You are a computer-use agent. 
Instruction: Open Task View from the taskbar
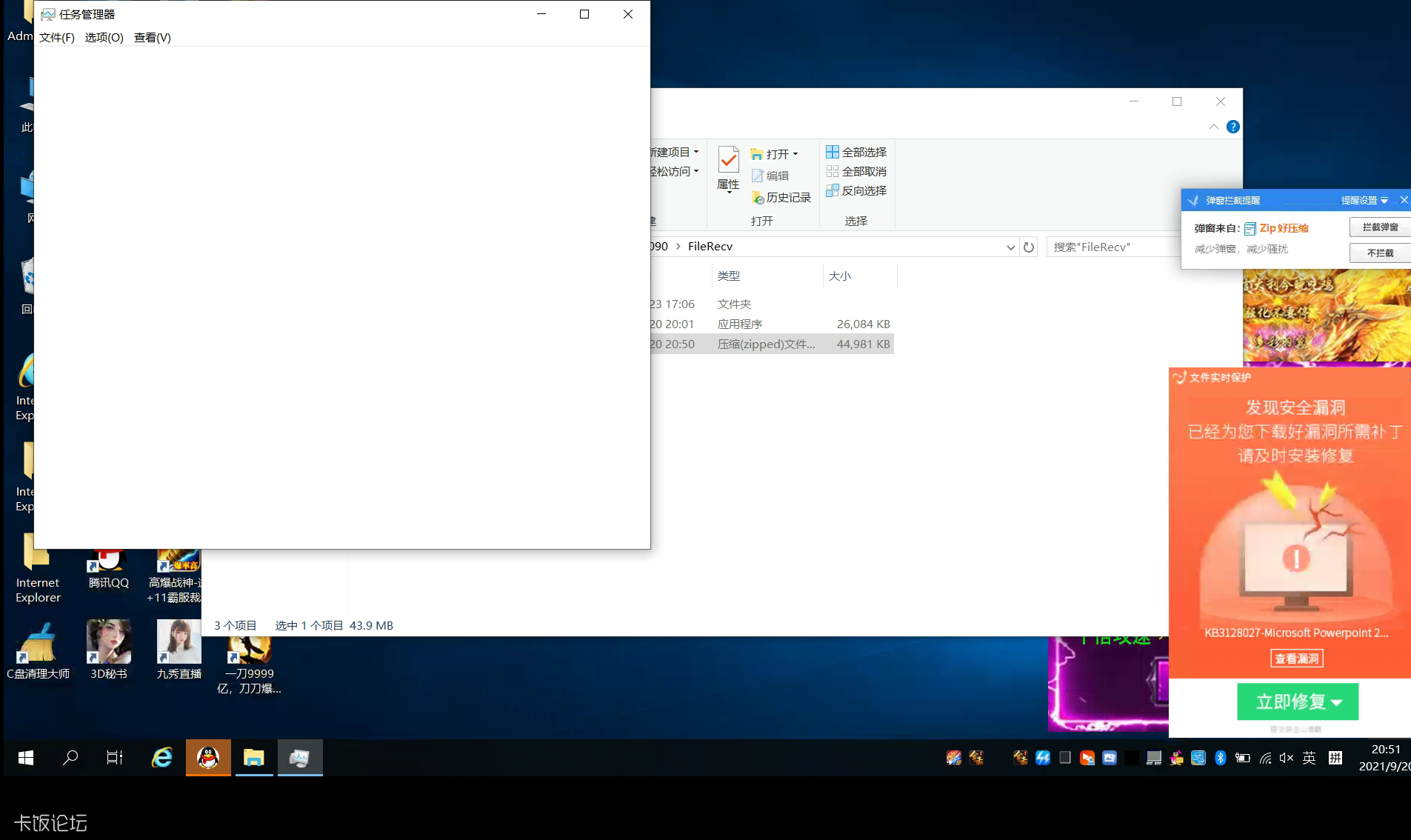[115, 758]
